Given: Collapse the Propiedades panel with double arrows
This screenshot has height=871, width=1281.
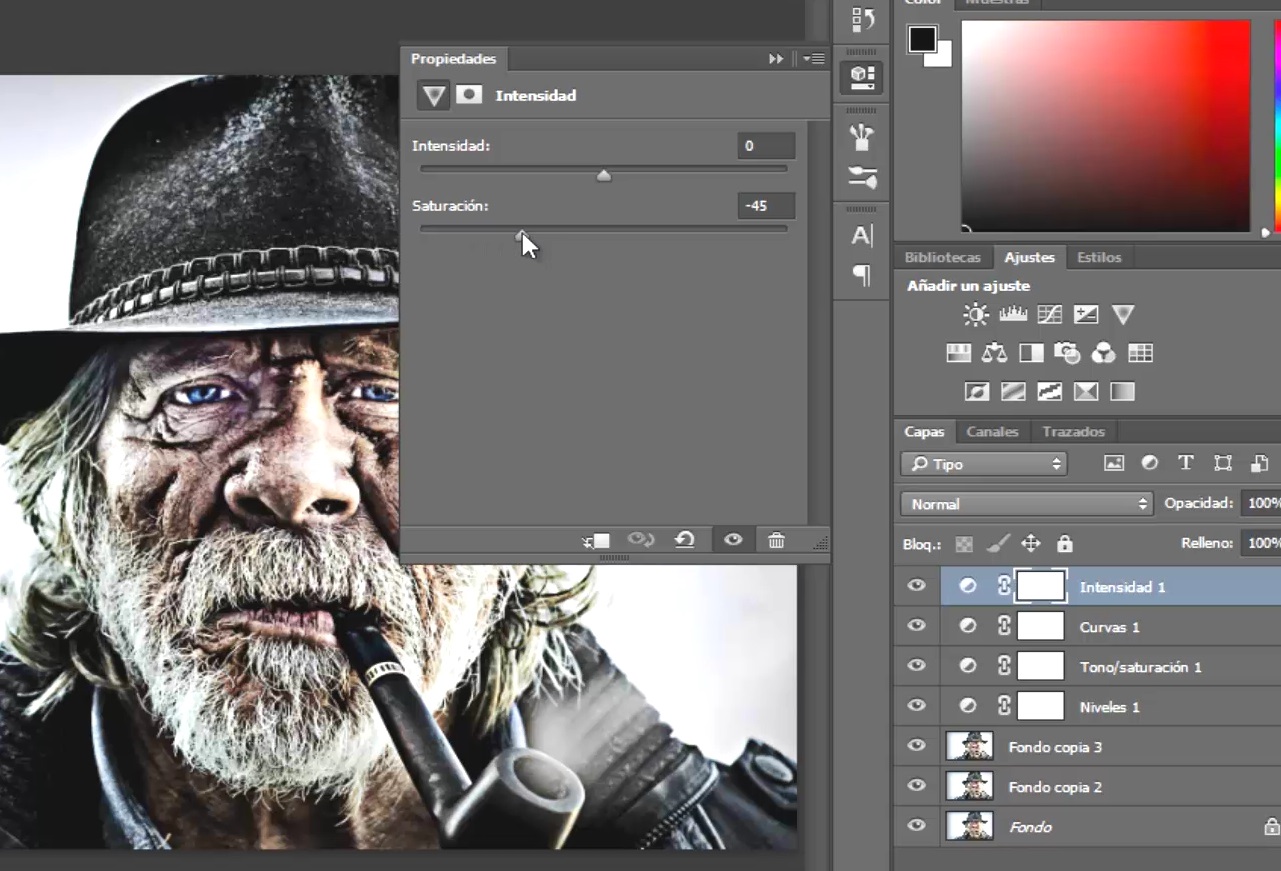Looking at the screenshot, I should [x=776, y=59].
